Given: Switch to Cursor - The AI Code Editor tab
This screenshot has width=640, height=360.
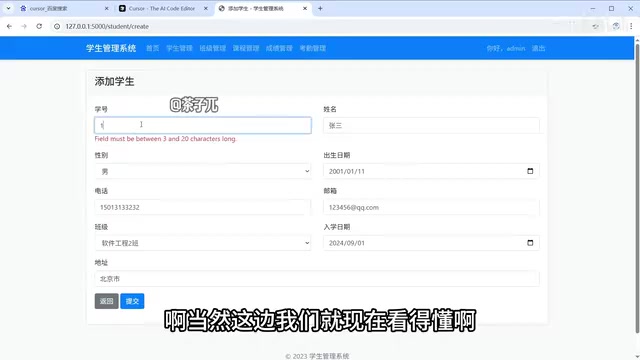Looking at the screenshot, I should pyautogui.click(x=162, y=8).
